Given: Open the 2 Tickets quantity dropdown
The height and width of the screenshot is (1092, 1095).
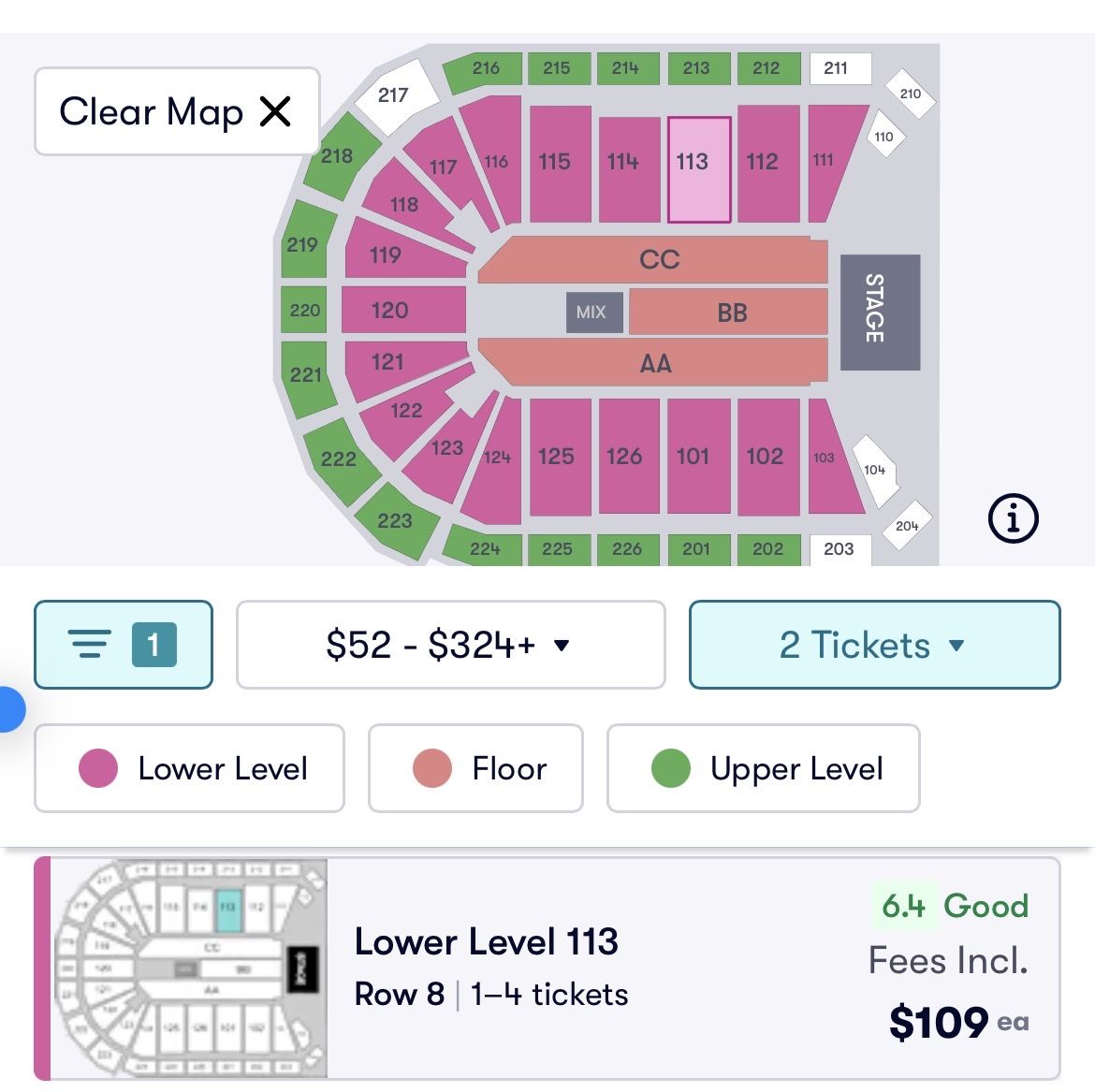Looking at the screenshot, I should click(874, 645).
